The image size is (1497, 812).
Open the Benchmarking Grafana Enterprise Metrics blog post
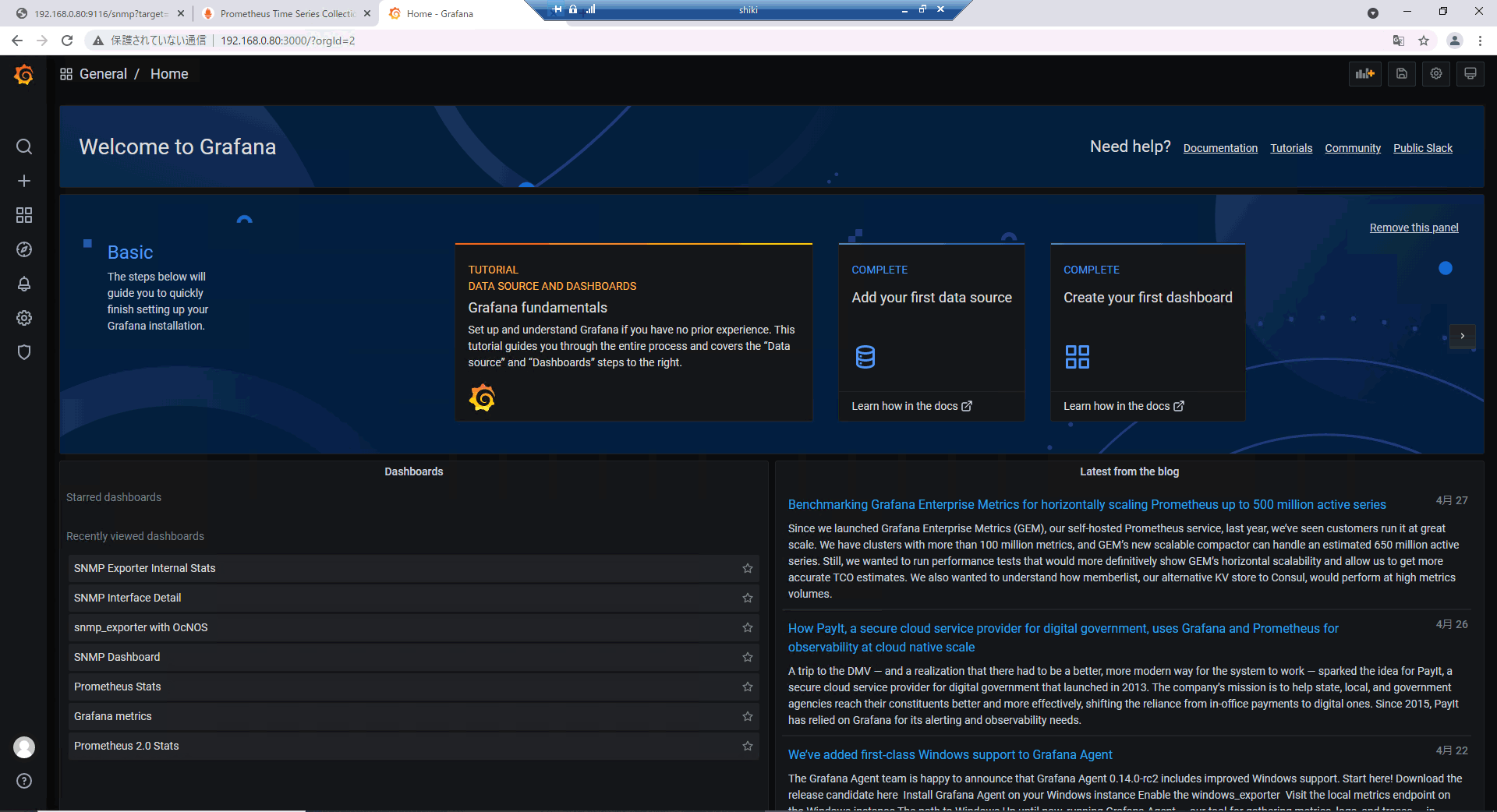tap(1087, 504)
